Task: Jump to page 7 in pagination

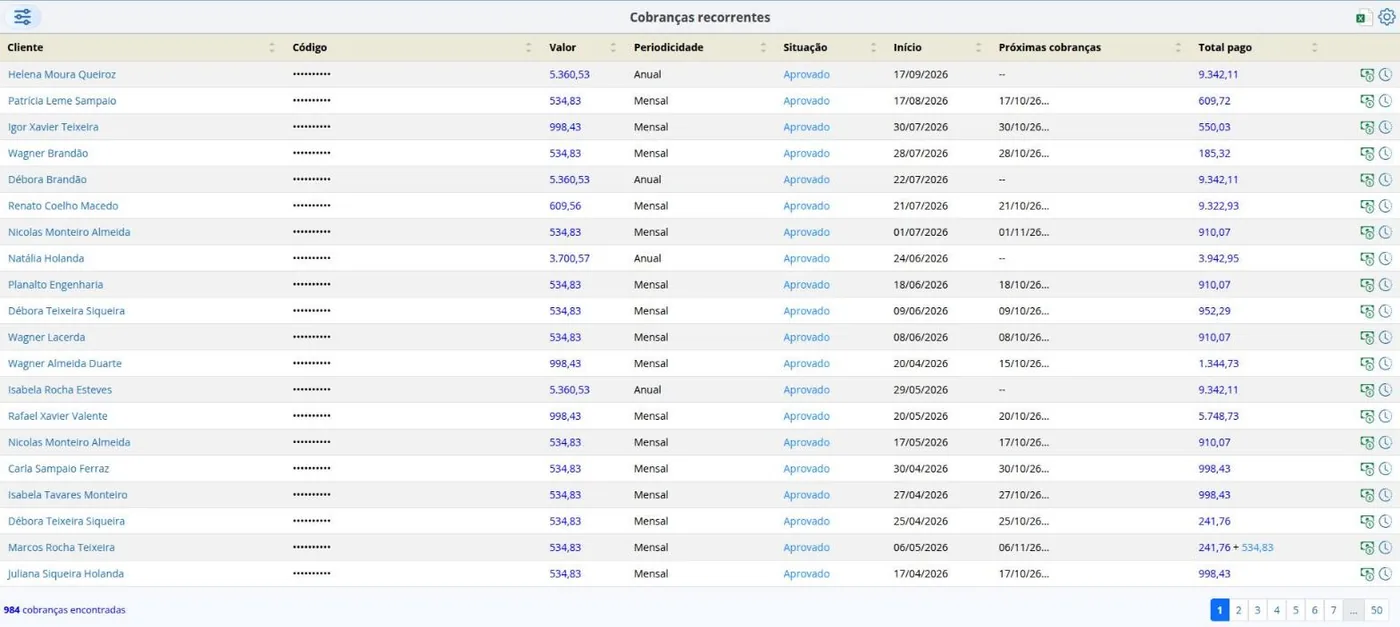Action: point(1334,610)
